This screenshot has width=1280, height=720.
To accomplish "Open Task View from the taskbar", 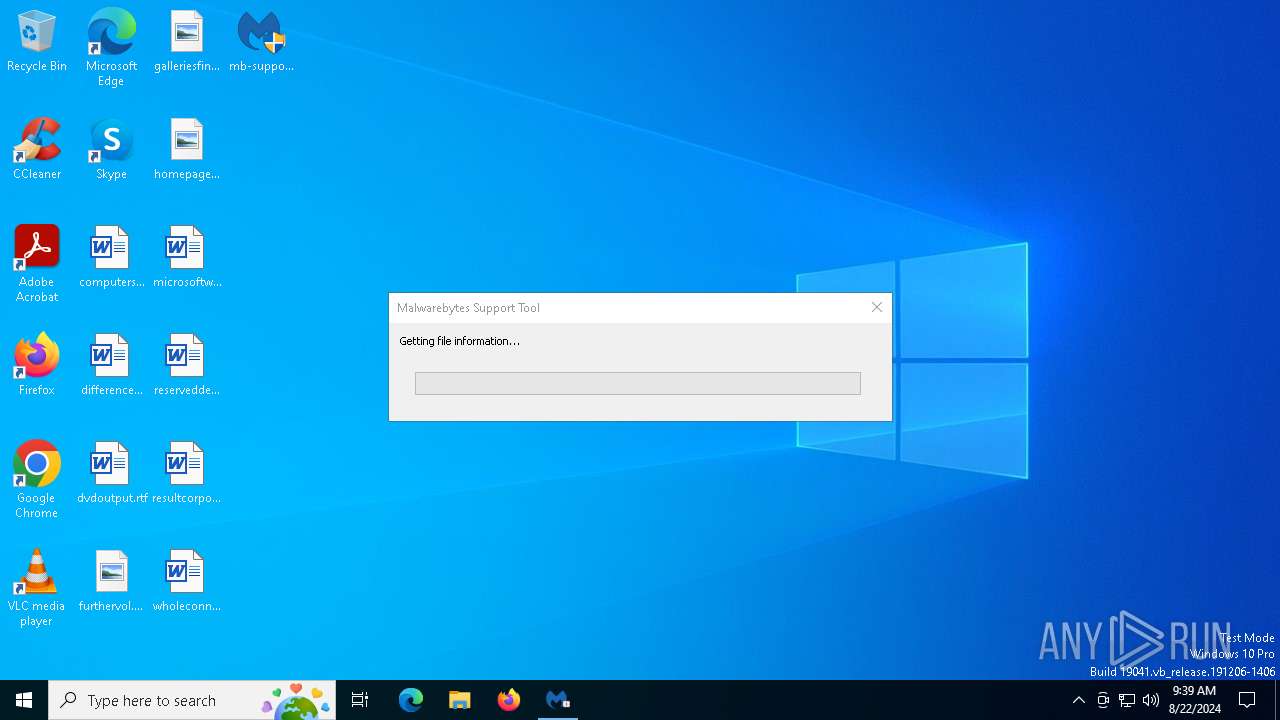I will [360, 700].
